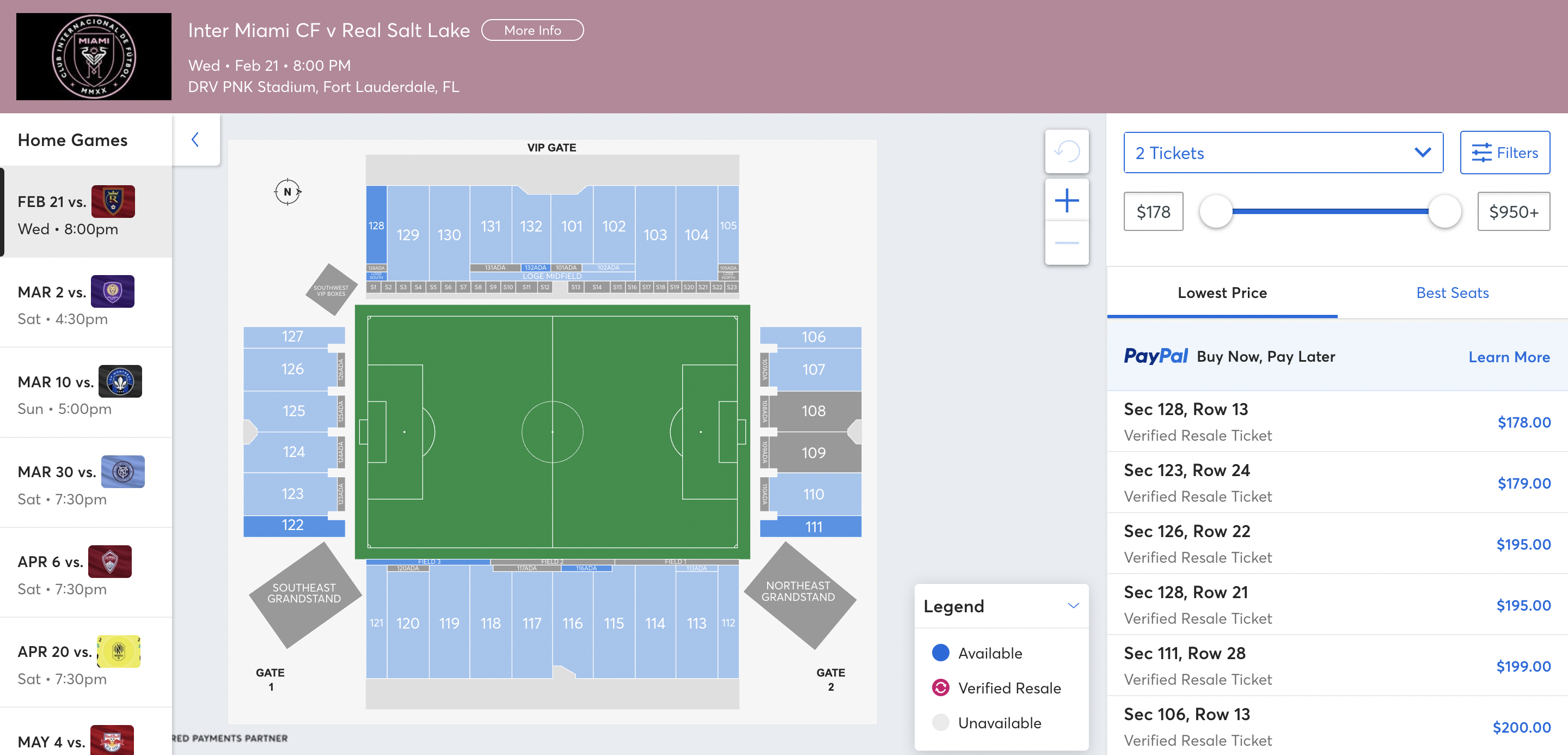Choose Sec 128, Row 21 ticket listing
1568x755 pixels.
tap(1337, 604)
